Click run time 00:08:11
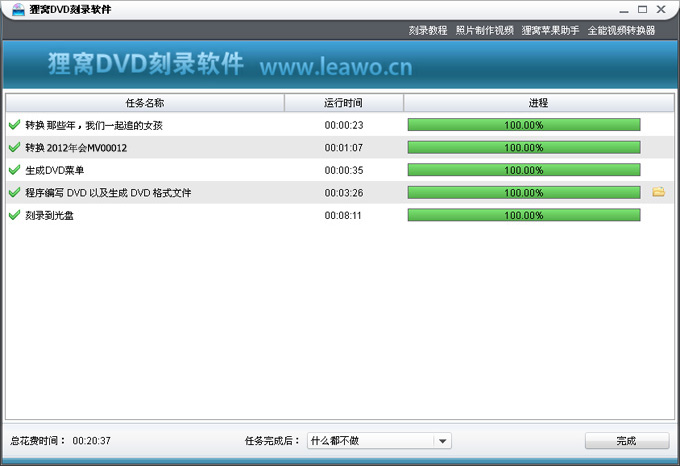Screen dimensions: 680x466 coord(343,215)
